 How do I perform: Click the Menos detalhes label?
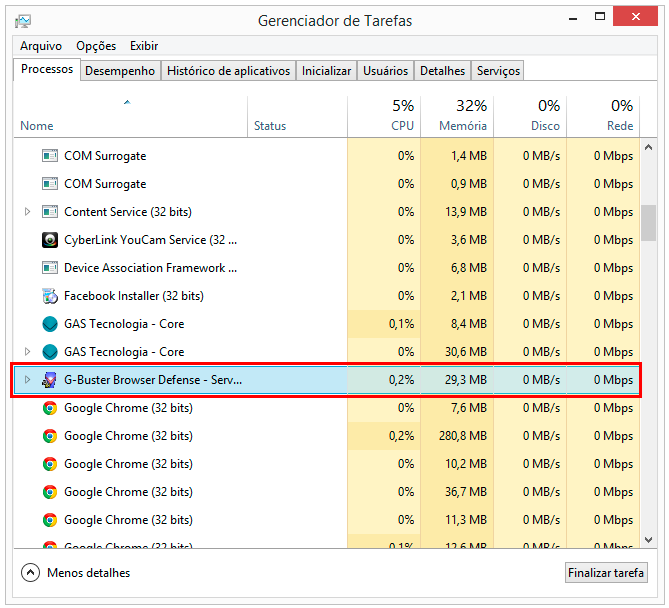click(89, 573)
